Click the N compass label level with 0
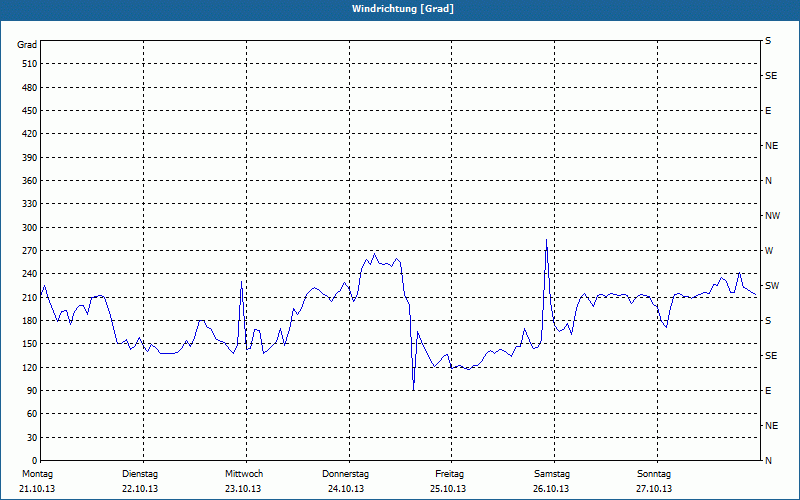 pos(768,460)
